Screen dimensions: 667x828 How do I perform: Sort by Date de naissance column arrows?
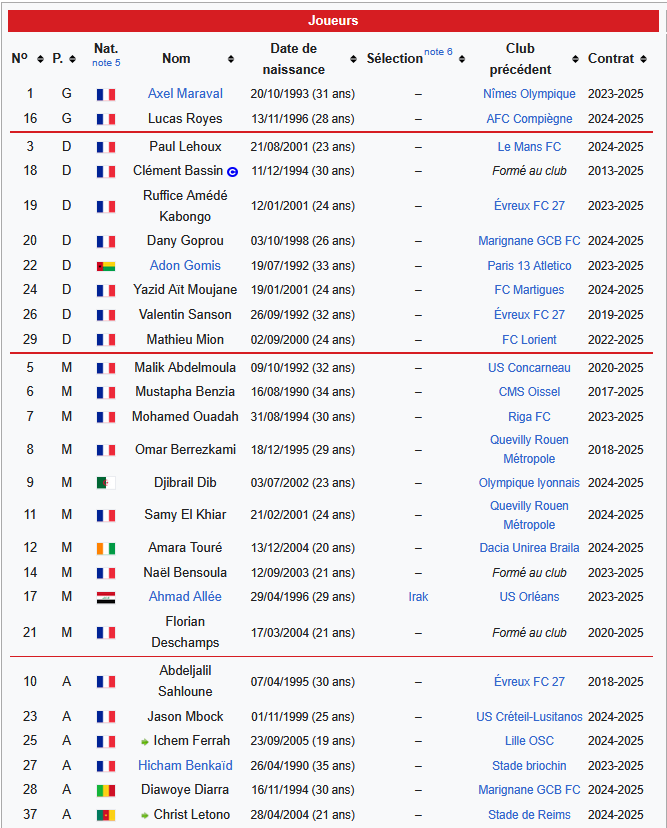(353, 59)
